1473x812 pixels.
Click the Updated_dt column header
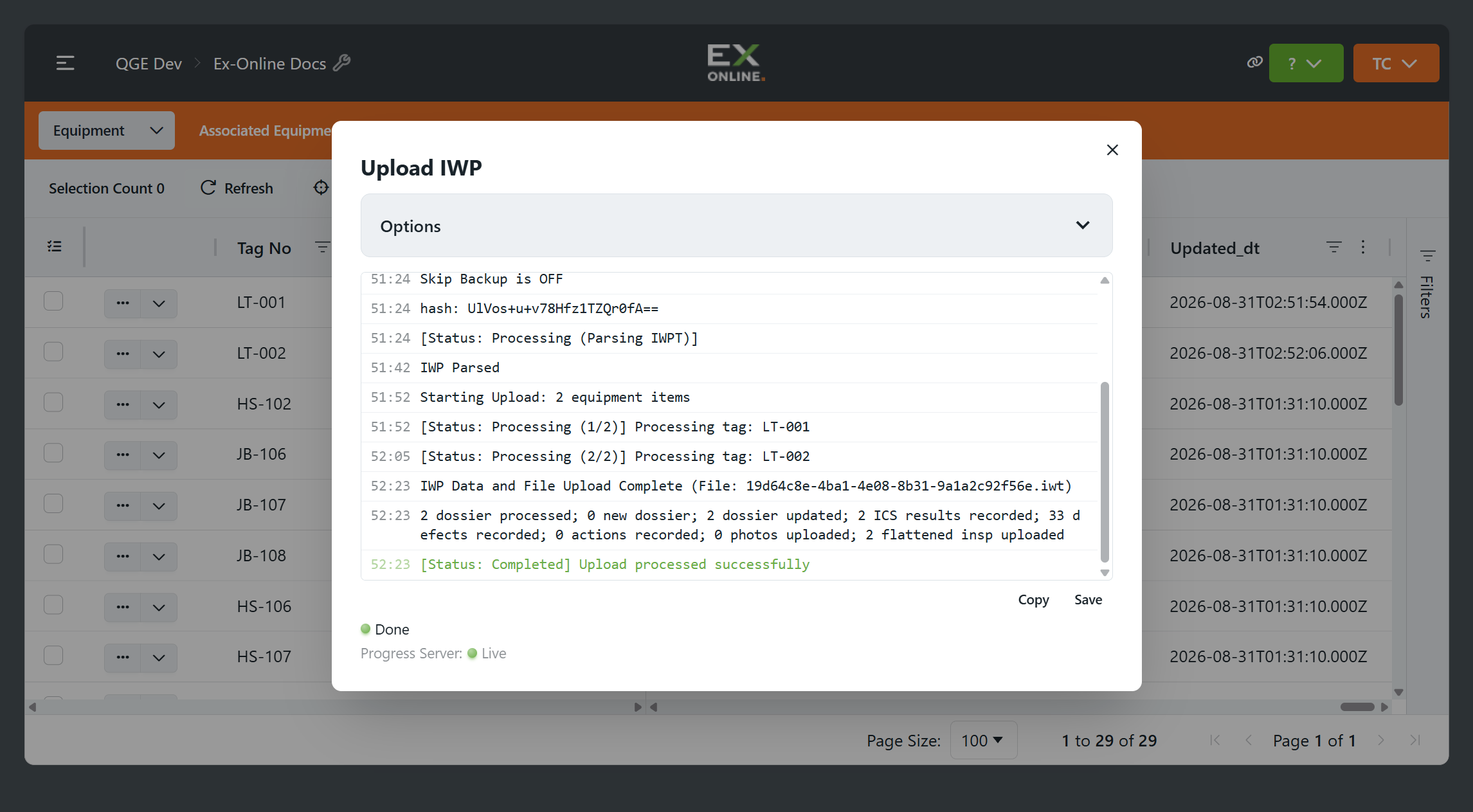(x=1215, y=248)
